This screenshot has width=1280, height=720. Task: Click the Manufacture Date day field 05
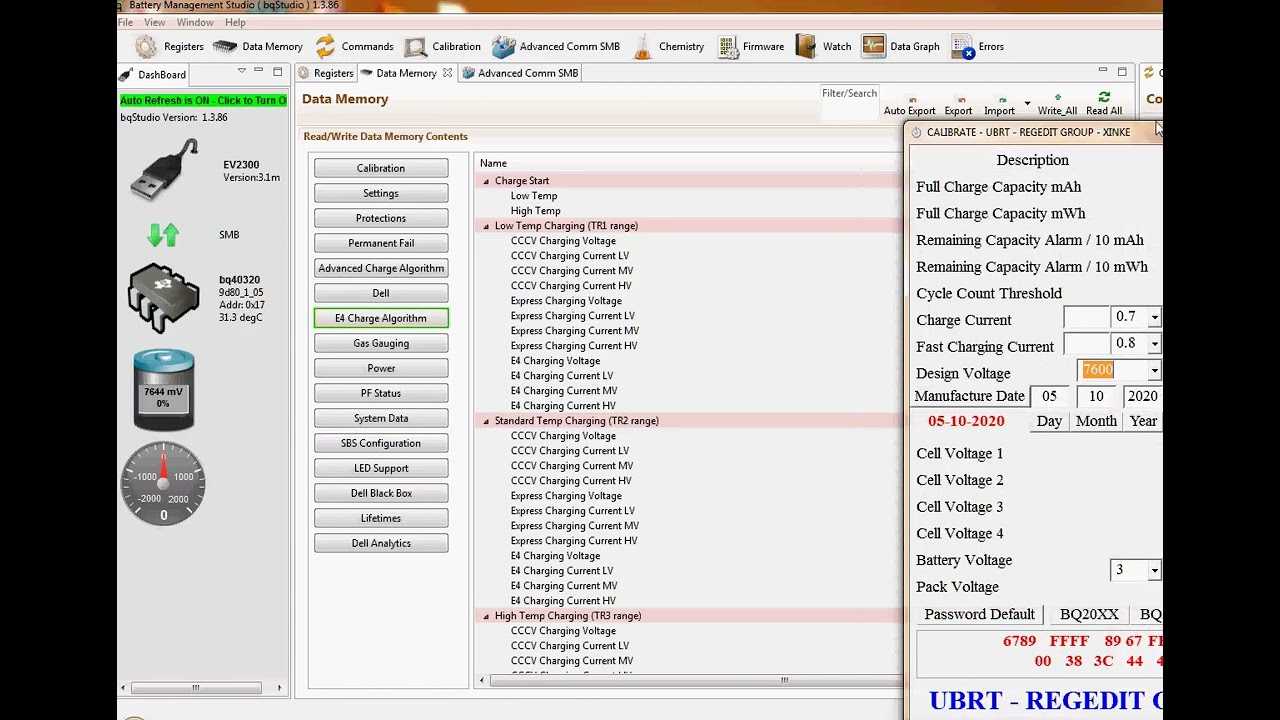(1049, 396)
